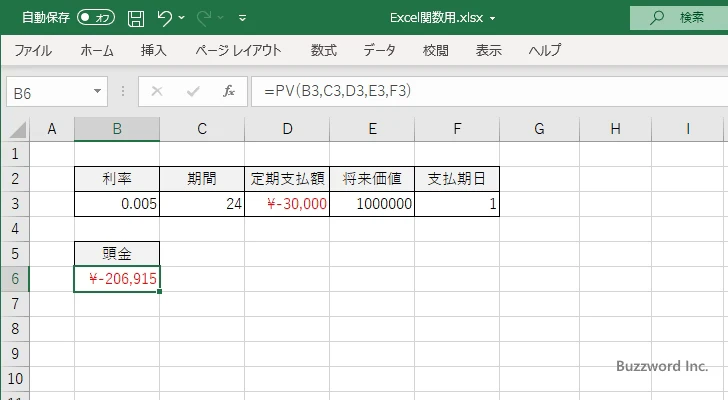Click the 期間 header cell
Image resolution: width=728 pixels, height=400 pixels.
pyautogui.click(x=202, y=179)
